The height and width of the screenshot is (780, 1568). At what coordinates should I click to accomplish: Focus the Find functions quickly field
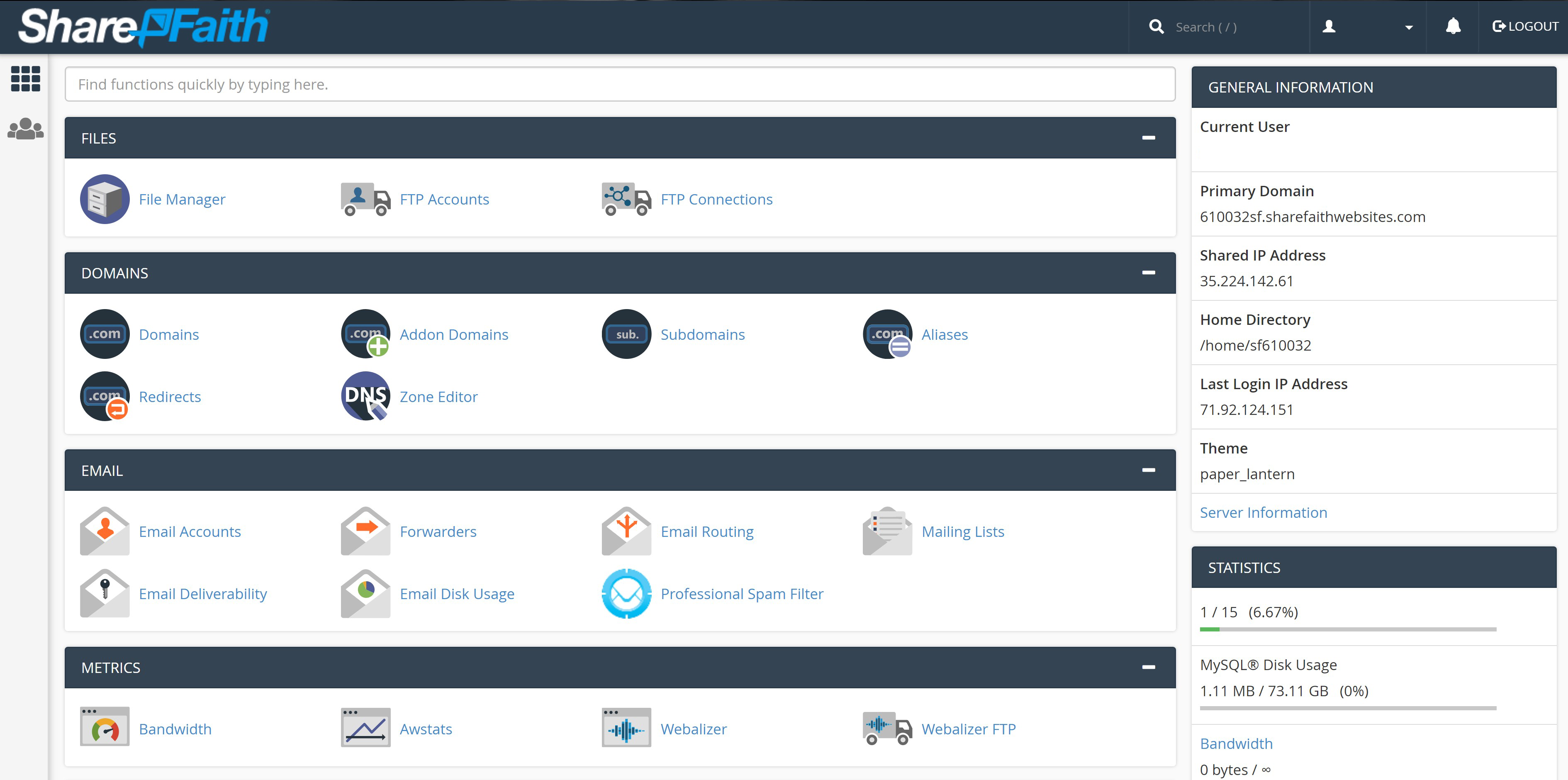[620, 84]
